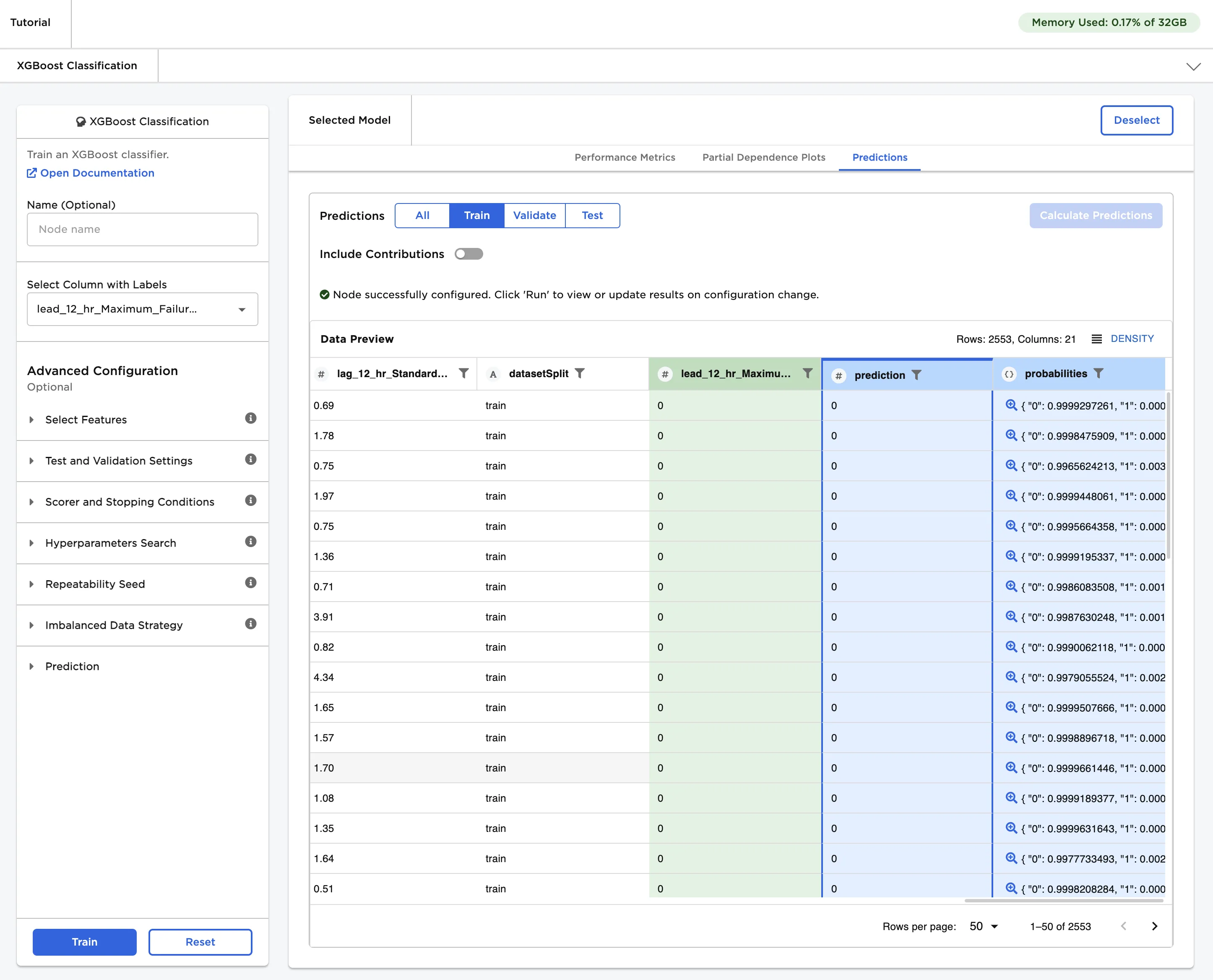The image size is (1213, 980).
Task: Expand Test and Validation Settings section
Action: [x=119, y=461]
